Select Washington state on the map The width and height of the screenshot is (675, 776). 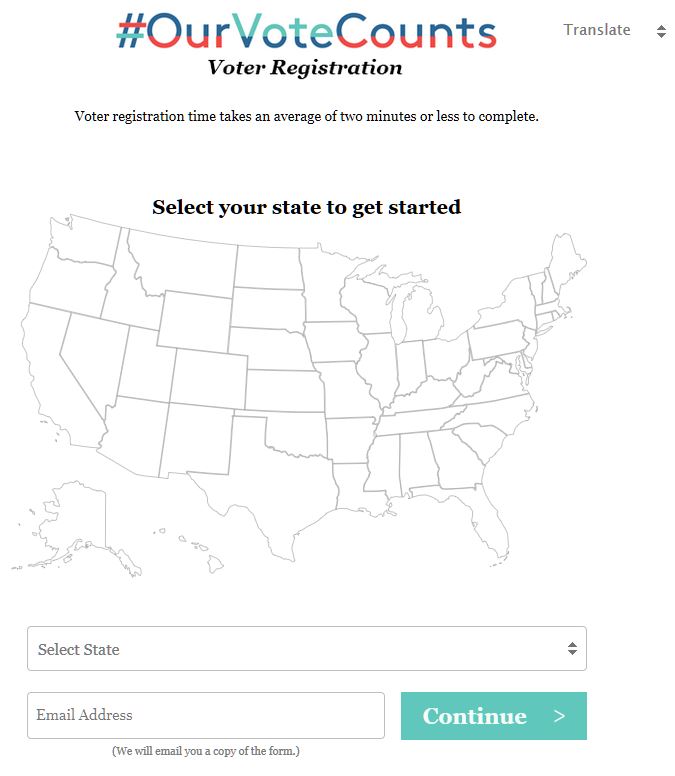(84, 240)
